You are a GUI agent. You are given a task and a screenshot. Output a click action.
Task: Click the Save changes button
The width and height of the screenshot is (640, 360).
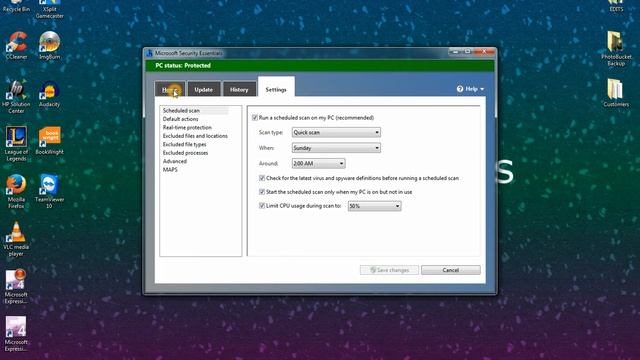click(389, 270)
